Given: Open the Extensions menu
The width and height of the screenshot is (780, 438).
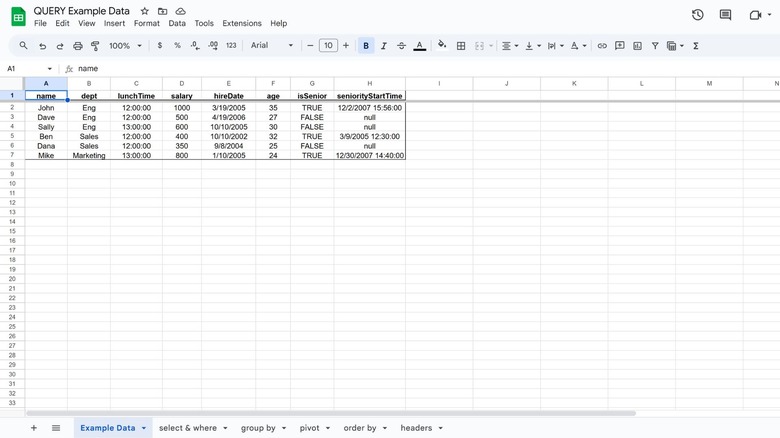Looking at the screenshot, I should [242, 23].
